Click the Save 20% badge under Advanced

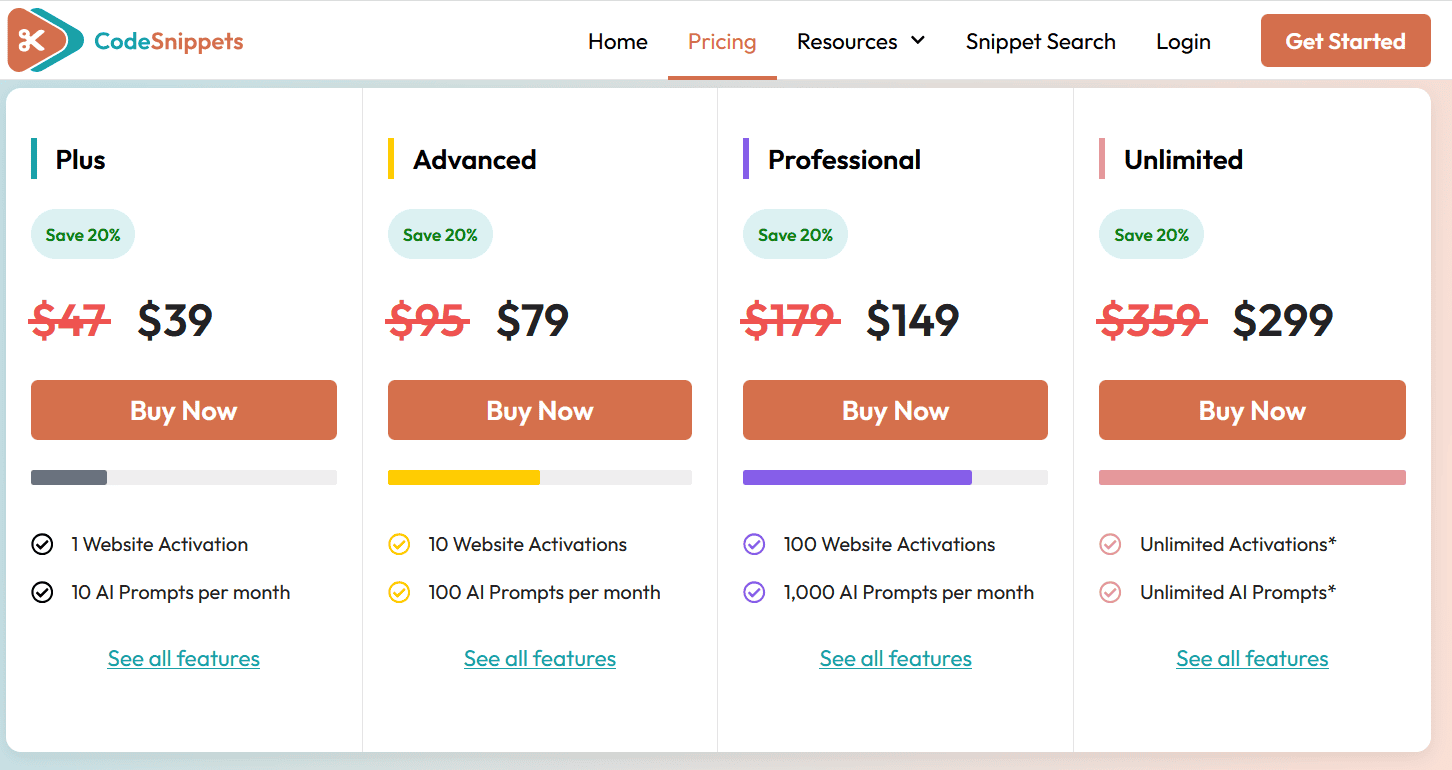(x=440, y=233)
